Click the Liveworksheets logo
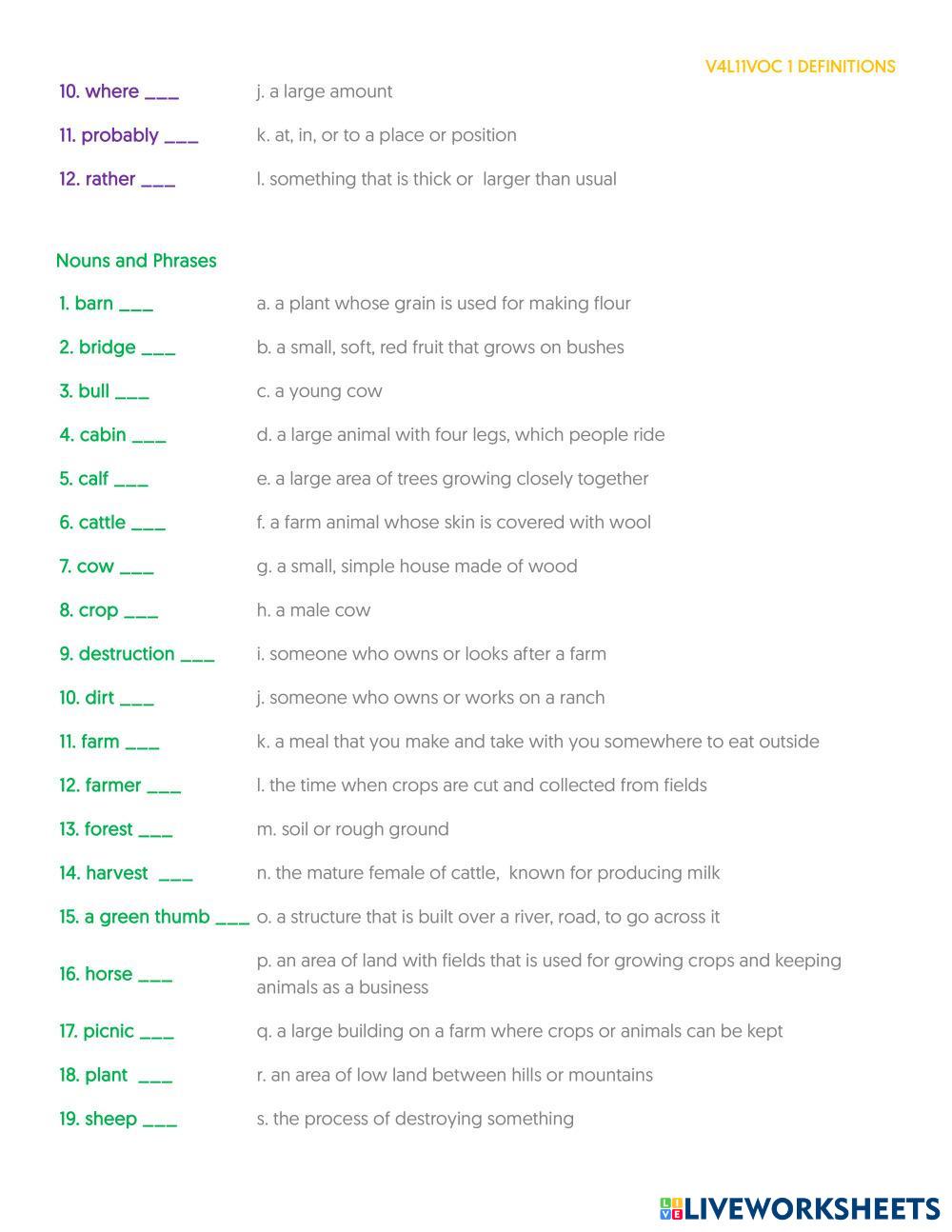 click(x=800, y=1208)
